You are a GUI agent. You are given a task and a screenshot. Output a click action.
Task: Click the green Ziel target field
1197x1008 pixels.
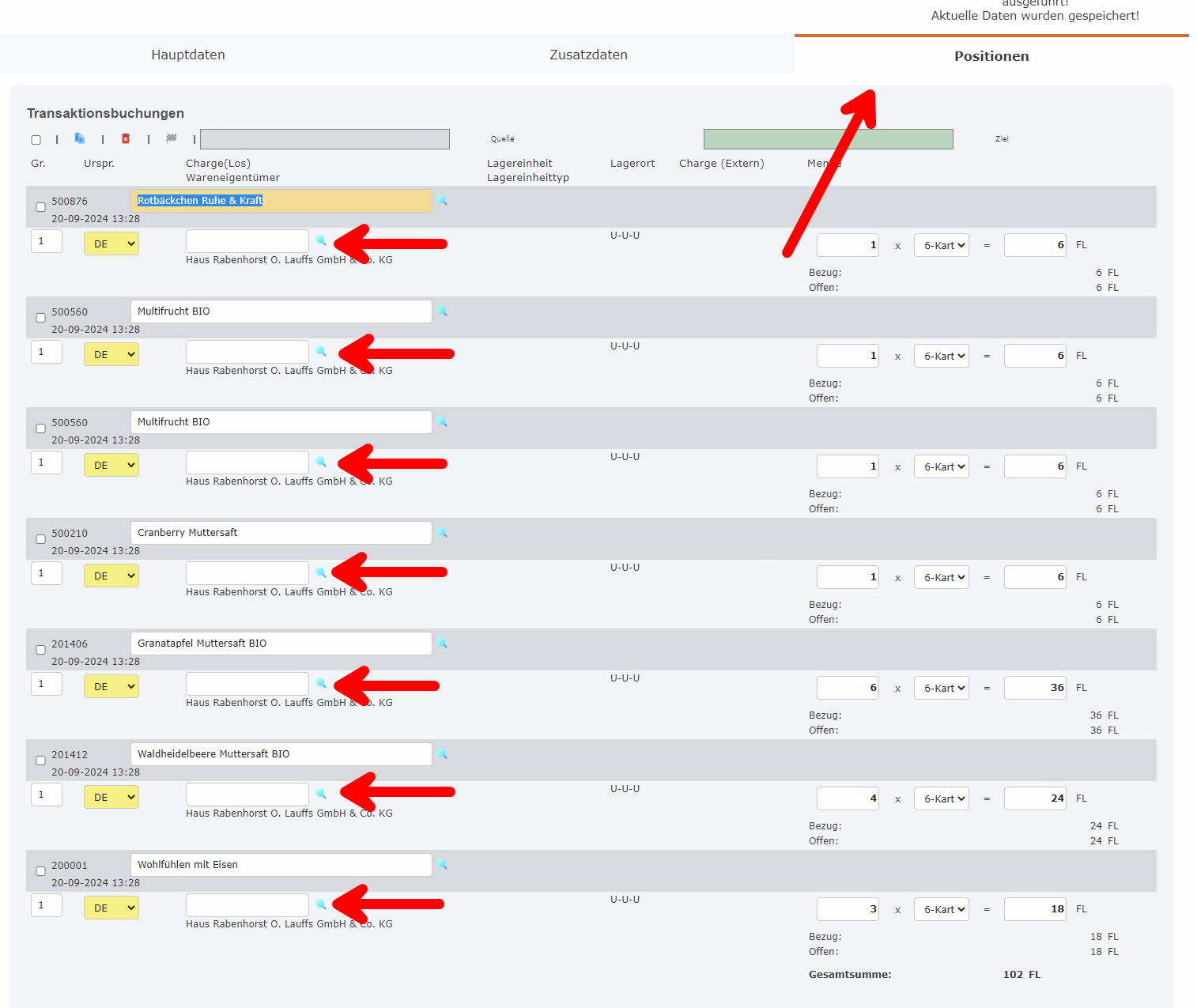point(828,139)
